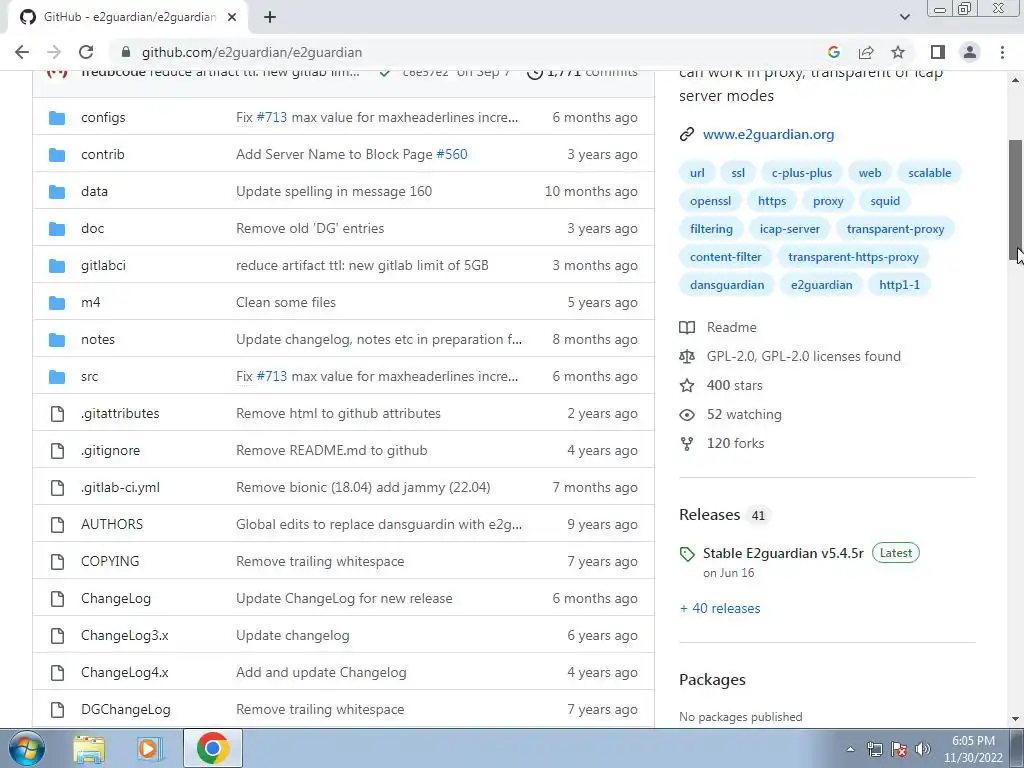Screen dimensions: 1024x768
Task: Show the '+ 40 releases' link
Action: [x=720, y=608]
